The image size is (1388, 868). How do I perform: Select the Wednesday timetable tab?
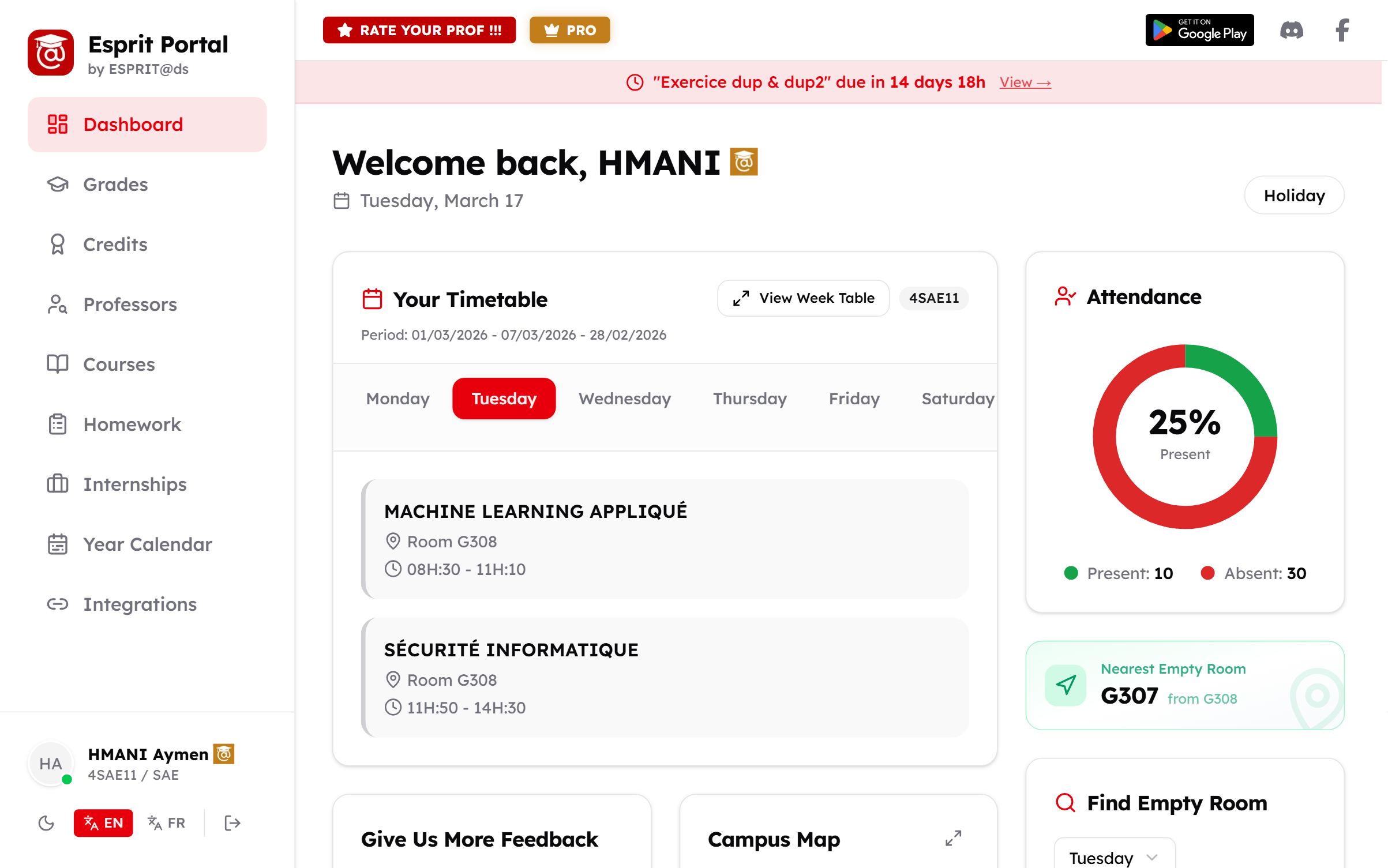click(x=624, y=399)
